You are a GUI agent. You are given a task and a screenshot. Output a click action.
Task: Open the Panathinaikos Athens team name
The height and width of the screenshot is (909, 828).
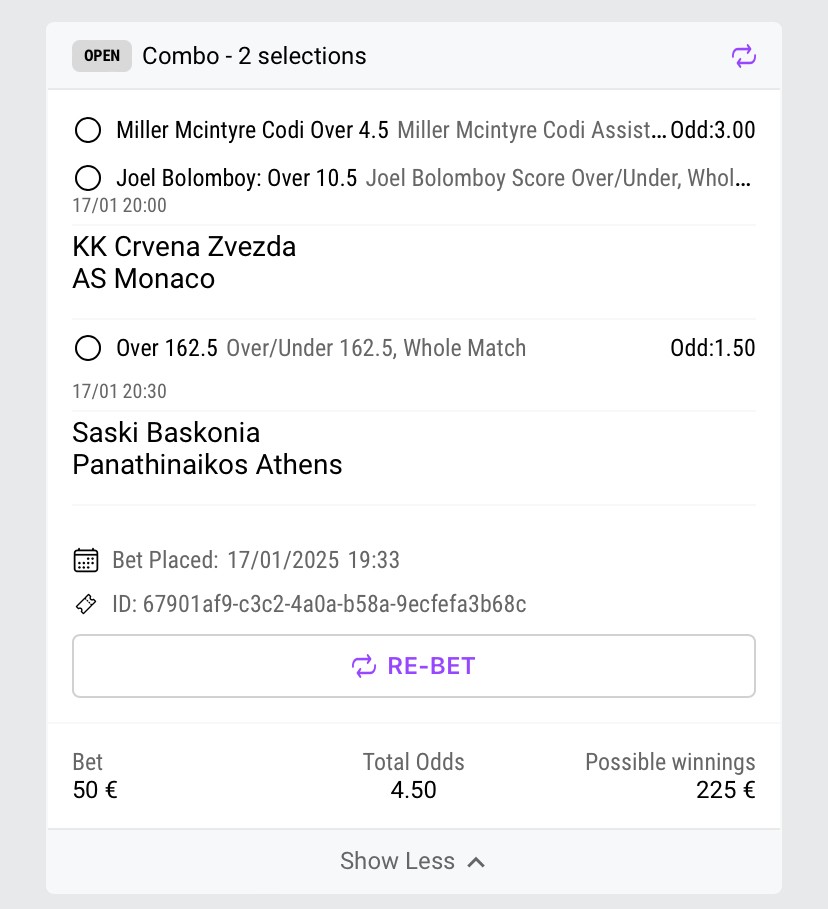[x=207, y=465]
